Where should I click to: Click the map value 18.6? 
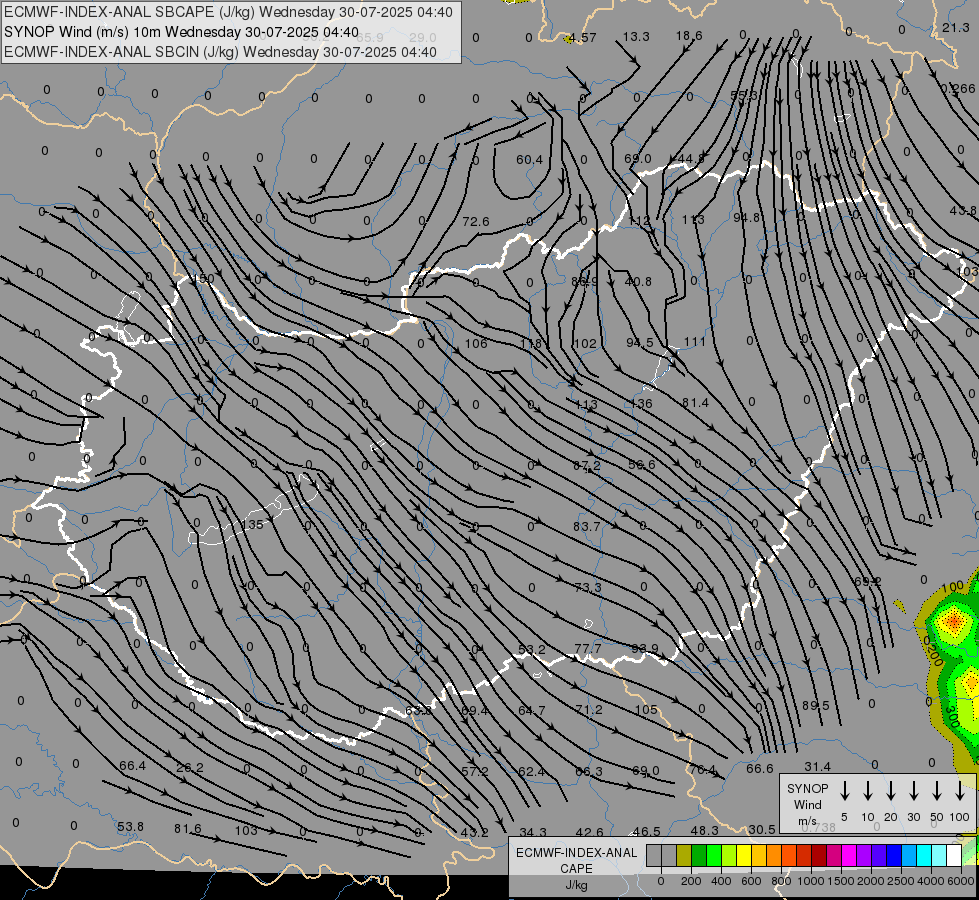[x=689, y=36]
